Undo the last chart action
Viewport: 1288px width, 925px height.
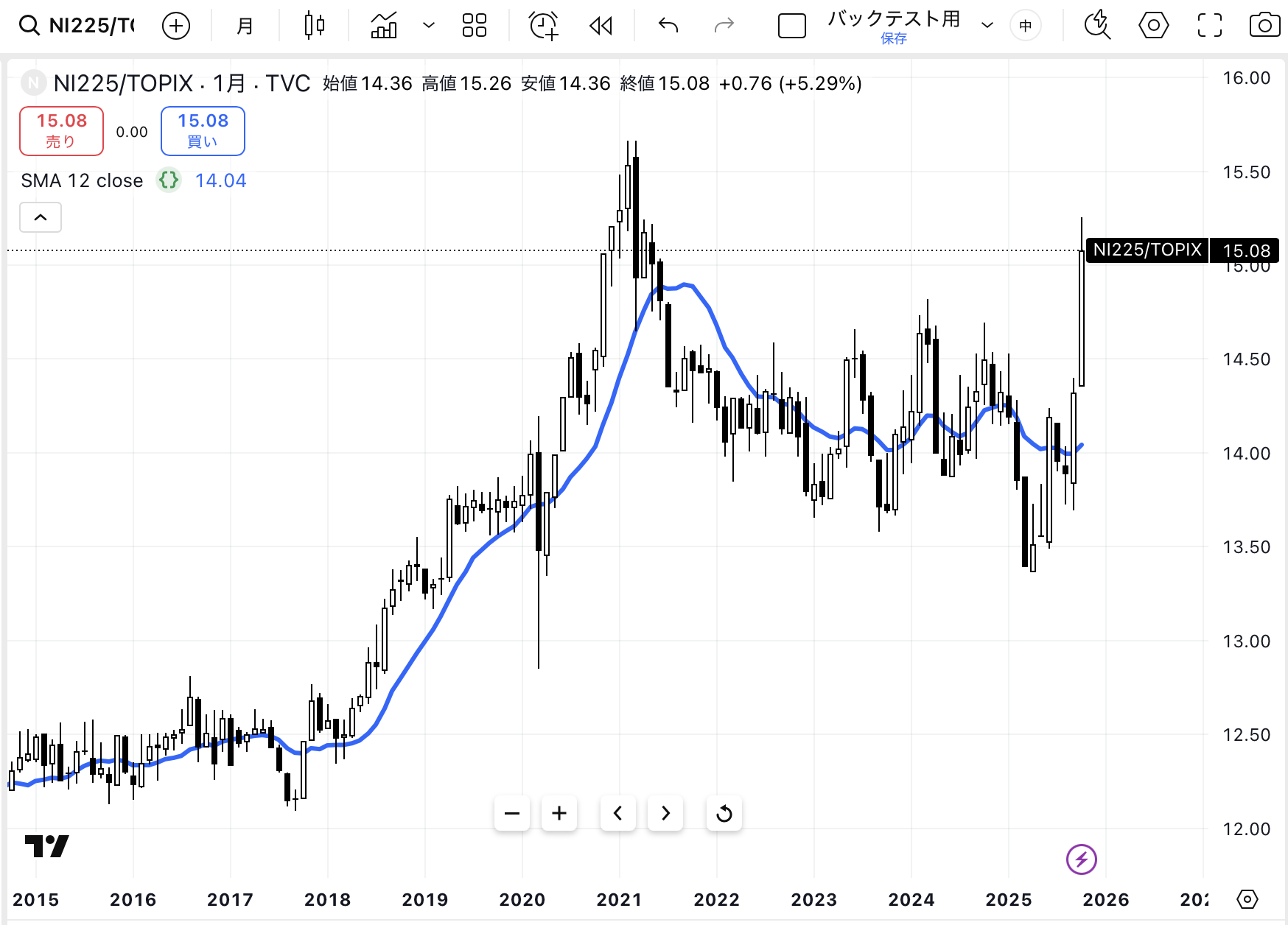tap(668, 26)
